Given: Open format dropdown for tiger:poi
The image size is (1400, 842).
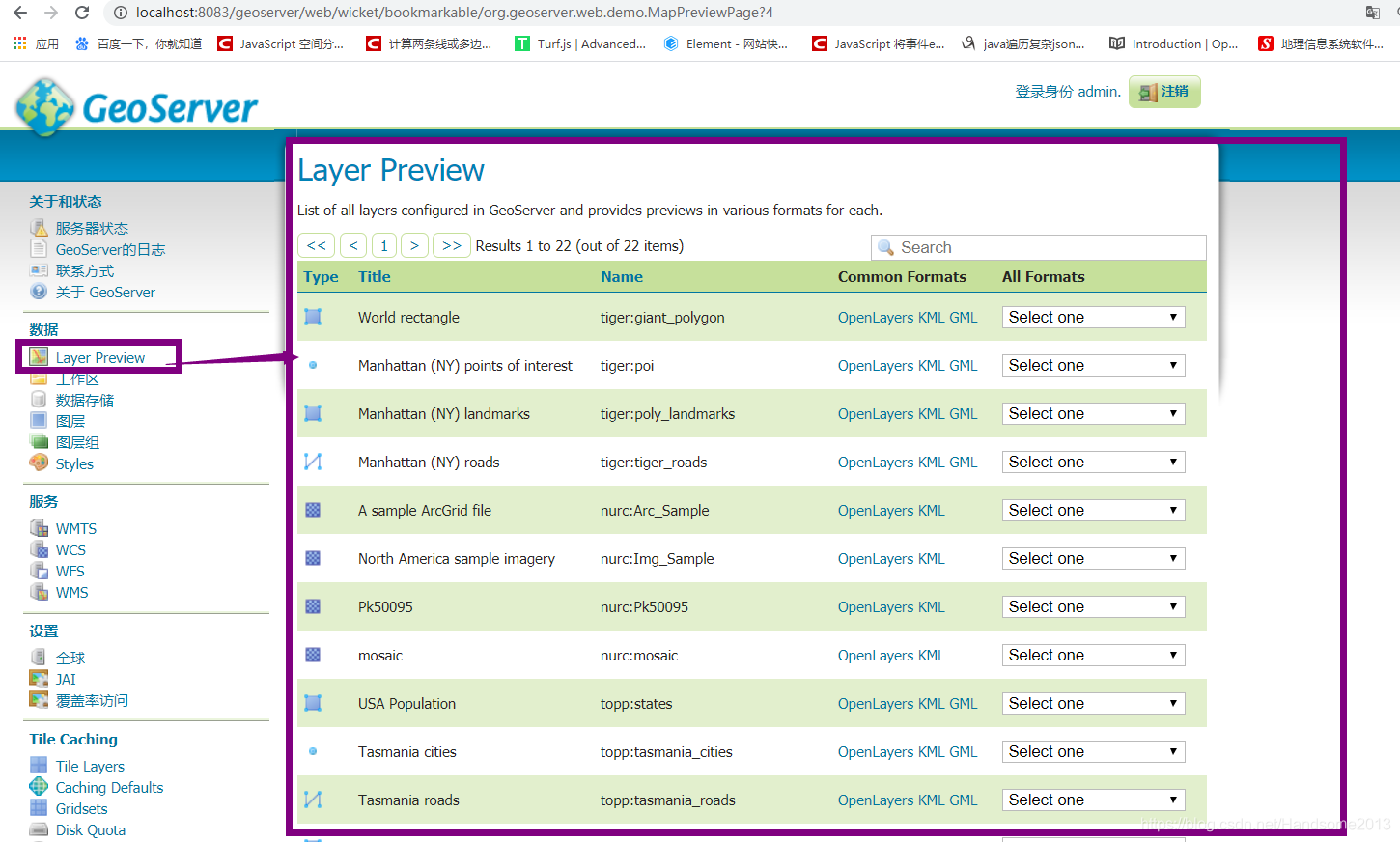Looking at the screenshot, I should pos(1093,365).
